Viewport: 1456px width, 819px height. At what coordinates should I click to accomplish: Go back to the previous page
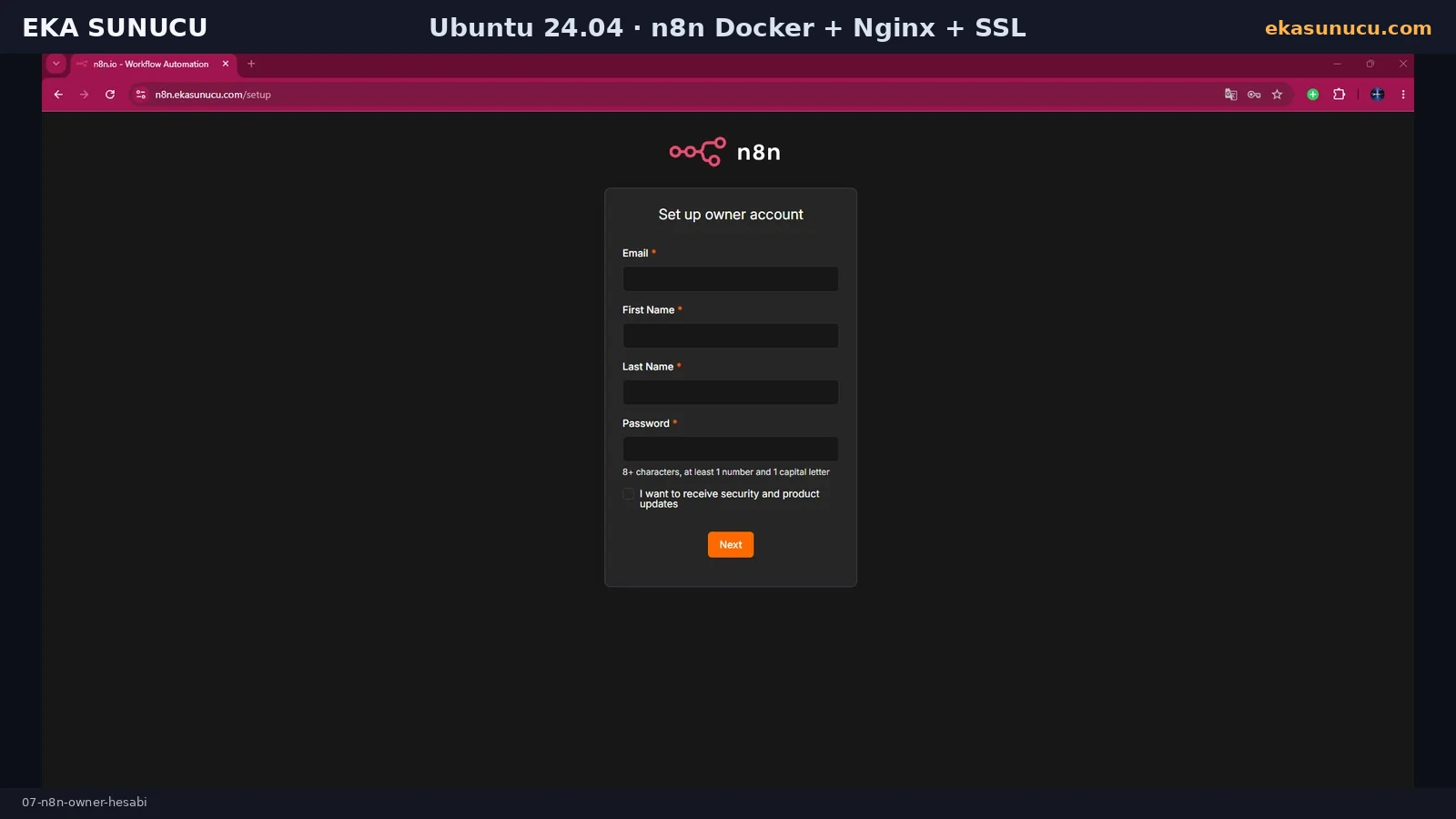pyautogui.click(x=58, y=95)
